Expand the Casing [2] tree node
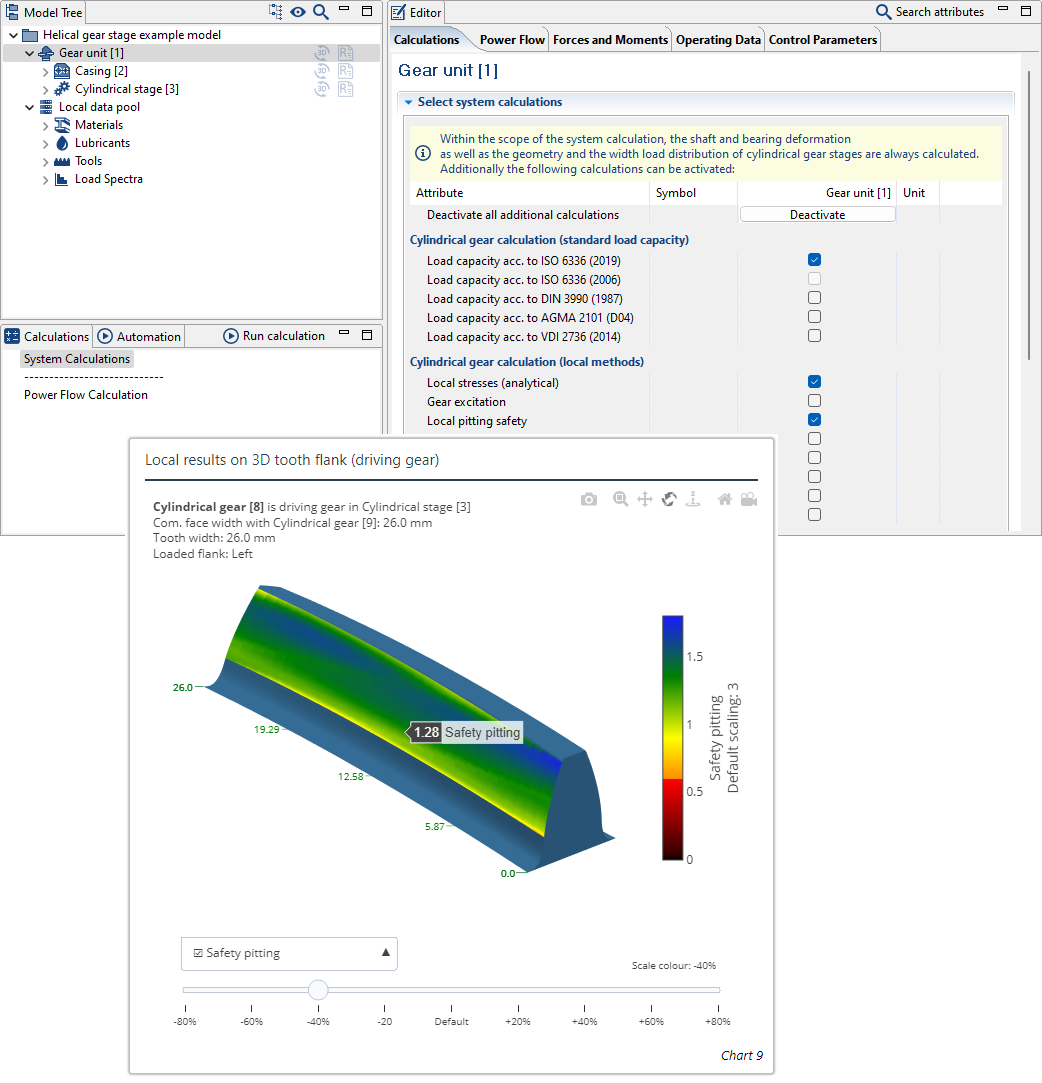The image size is (1042, 1083). coord(46,71)
